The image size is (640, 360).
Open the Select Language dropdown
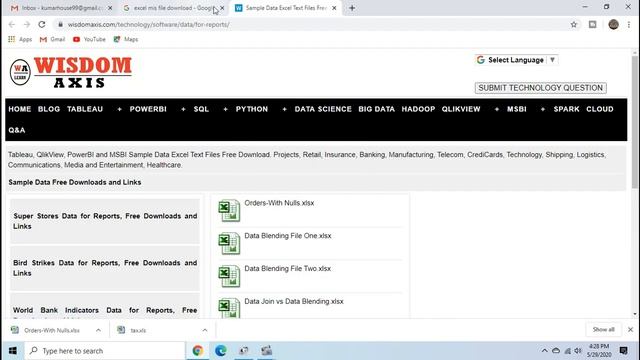click(x=516, y=60)
